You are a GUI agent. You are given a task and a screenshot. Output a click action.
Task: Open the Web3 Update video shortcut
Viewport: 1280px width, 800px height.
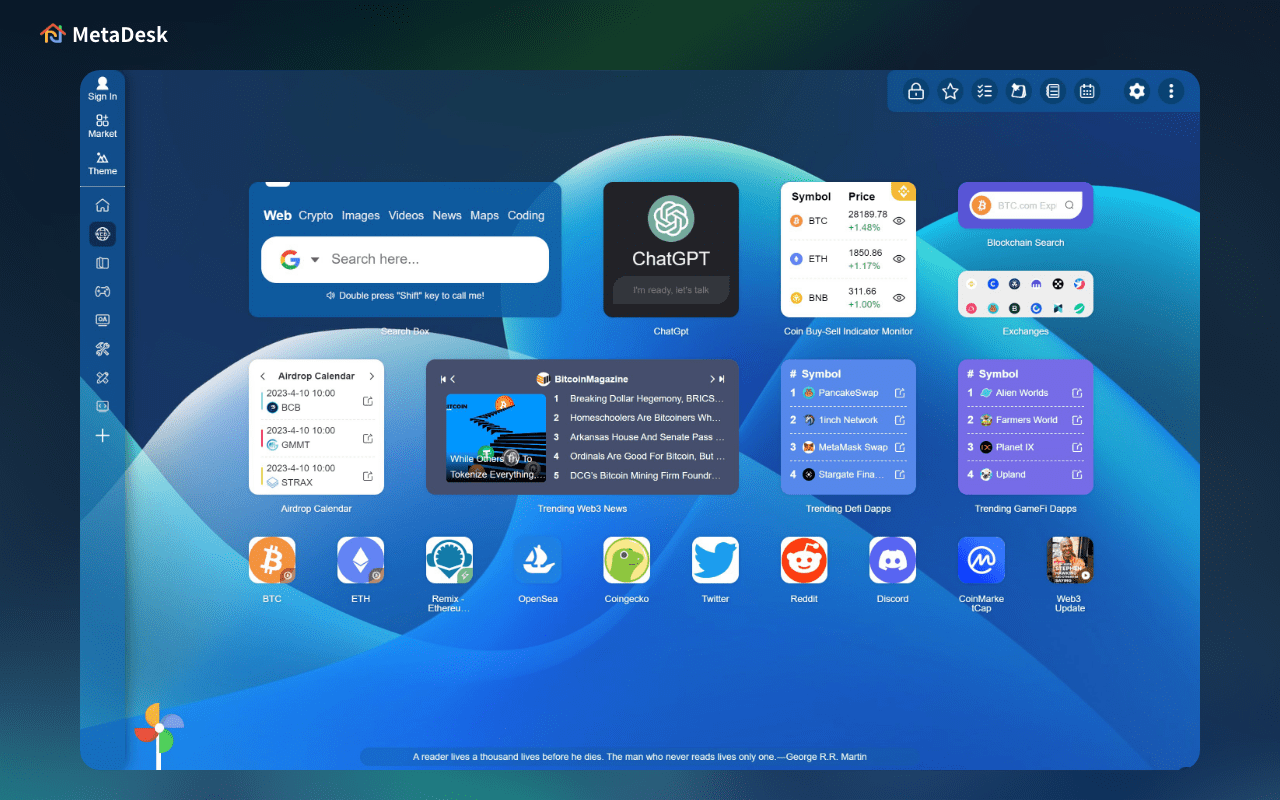point(1070,560)
